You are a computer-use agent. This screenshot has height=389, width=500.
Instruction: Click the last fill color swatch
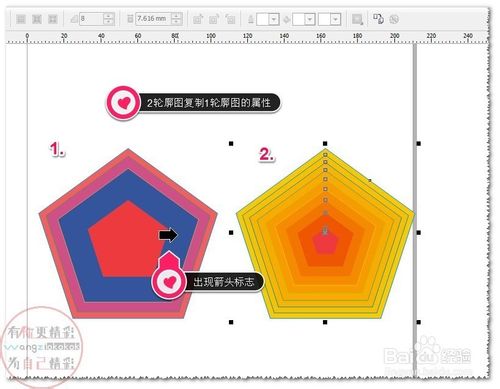(x=324, y=19)
